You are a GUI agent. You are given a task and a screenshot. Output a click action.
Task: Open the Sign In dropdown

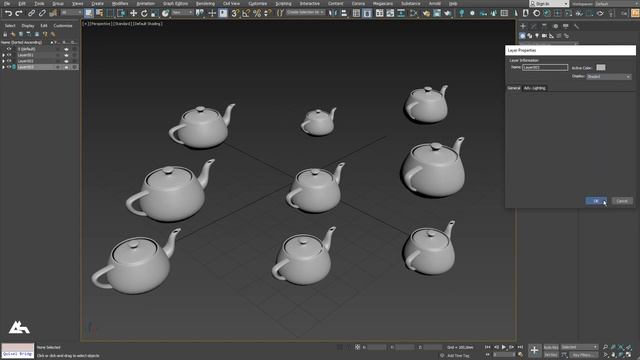(549, 4)
